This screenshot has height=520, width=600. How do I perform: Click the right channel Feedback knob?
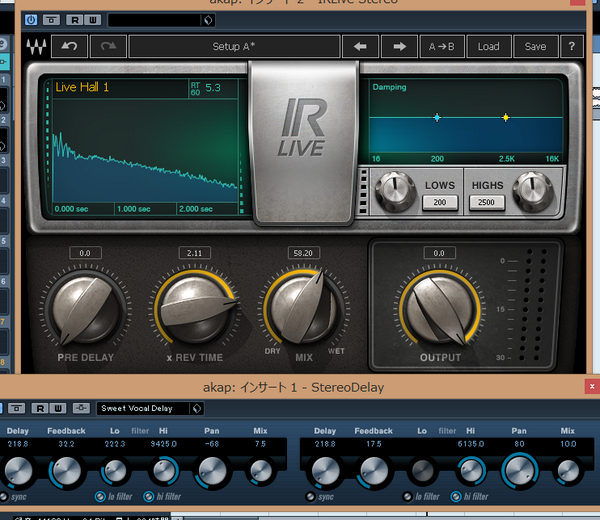pyautogui.click(x=374, y=471)
